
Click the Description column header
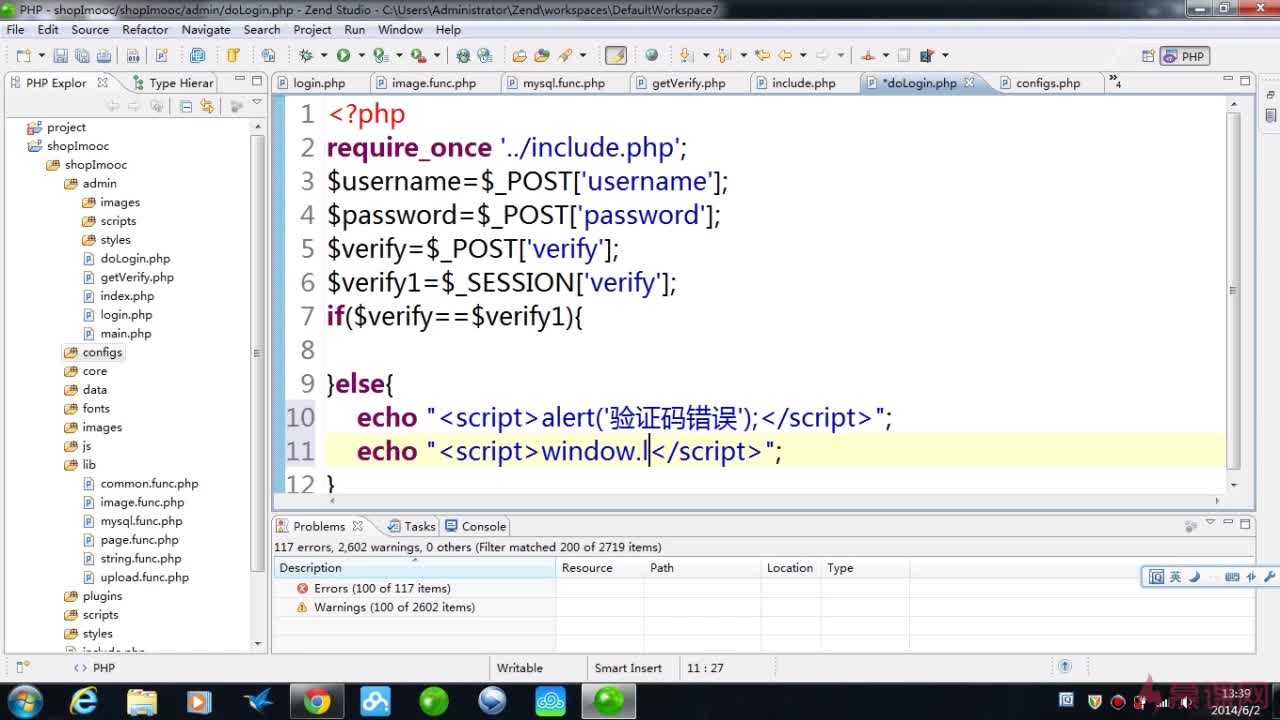coord(415,568)
